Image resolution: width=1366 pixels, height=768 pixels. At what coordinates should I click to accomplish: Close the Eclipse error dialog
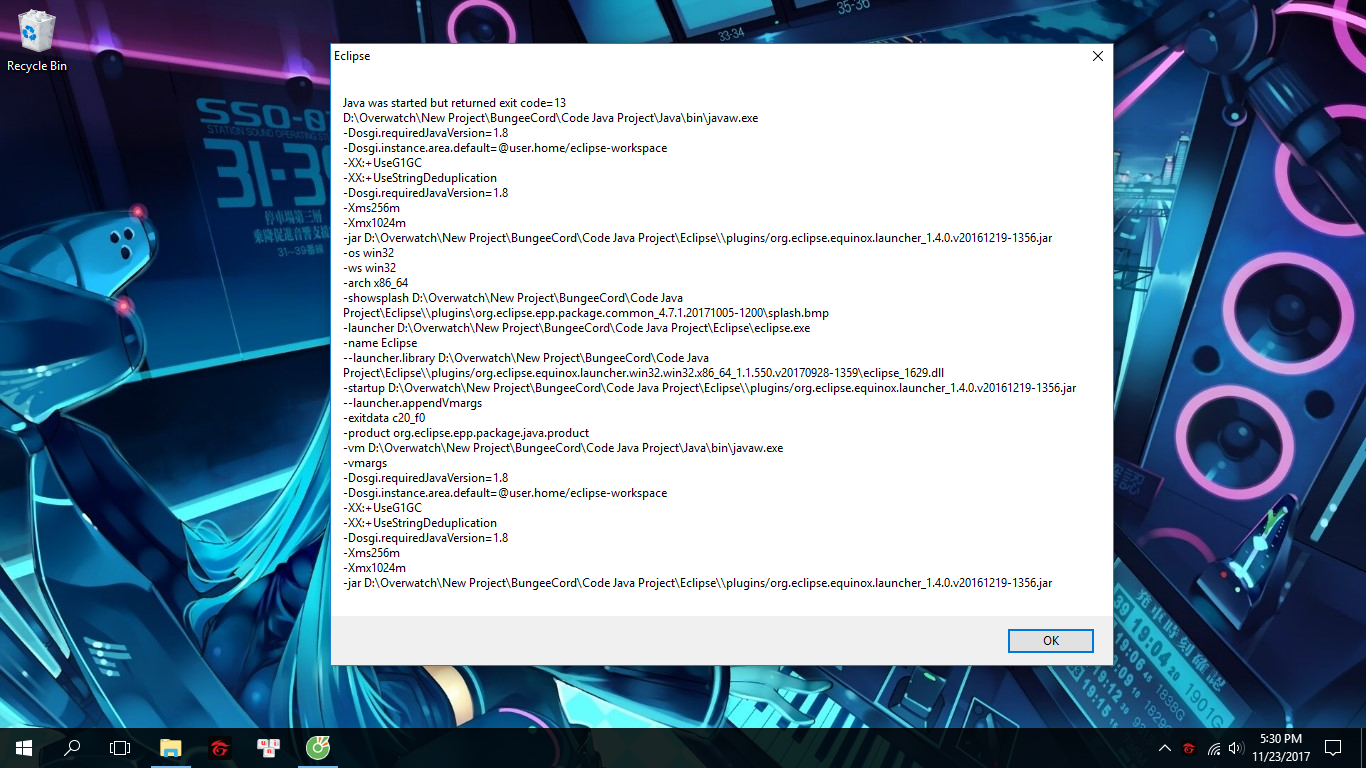(x=1097, y=56)
